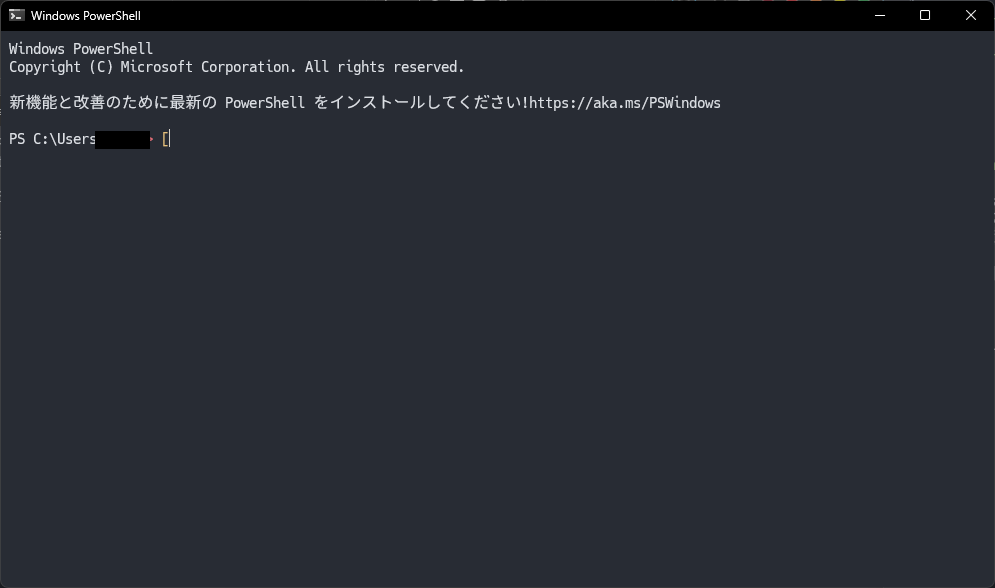Maximize the Windows PowerShell window
995x588 pixels.
[x=925, y=15]
